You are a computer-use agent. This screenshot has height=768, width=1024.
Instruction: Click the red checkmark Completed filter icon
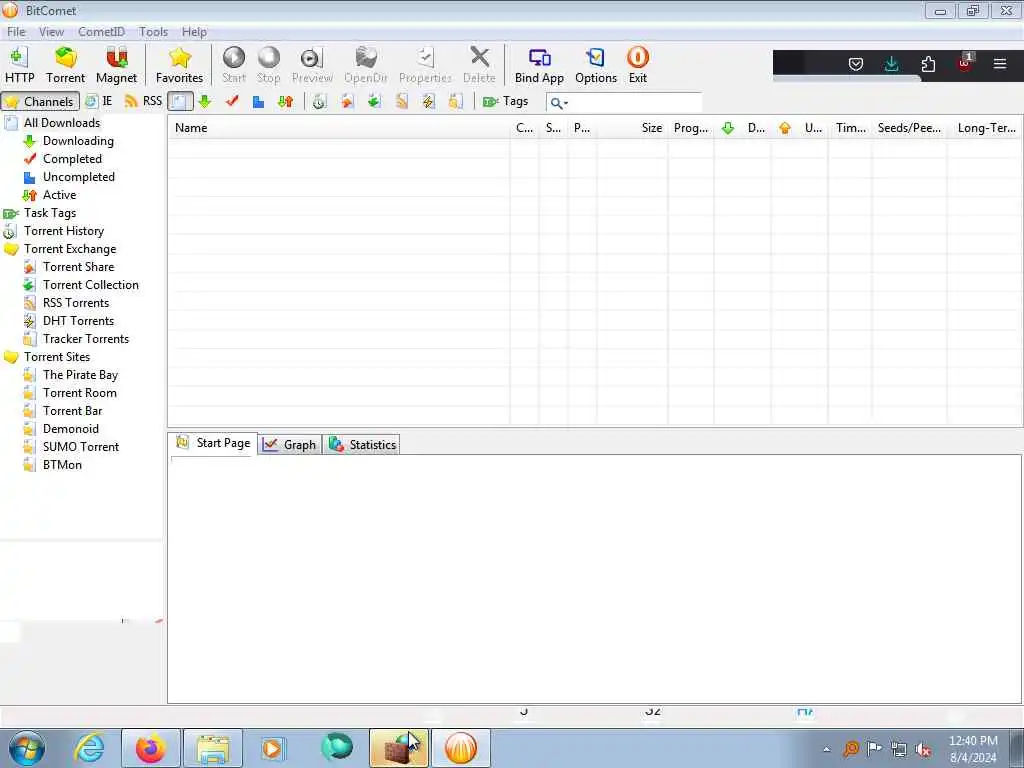(x=232, y=101)
